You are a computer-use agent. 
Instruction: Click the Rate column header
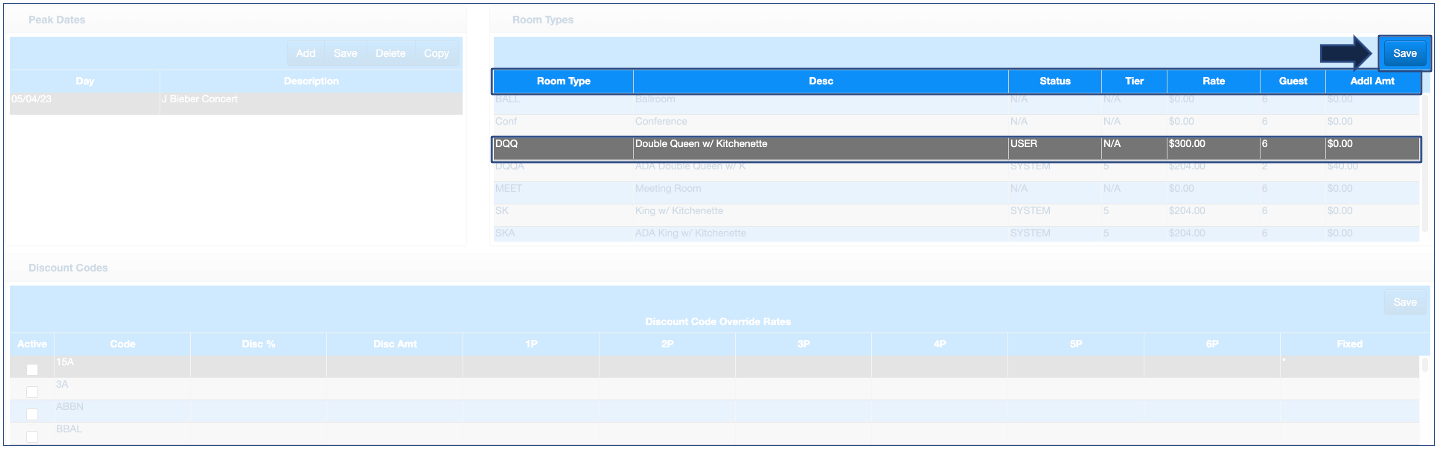(1212, 82)
